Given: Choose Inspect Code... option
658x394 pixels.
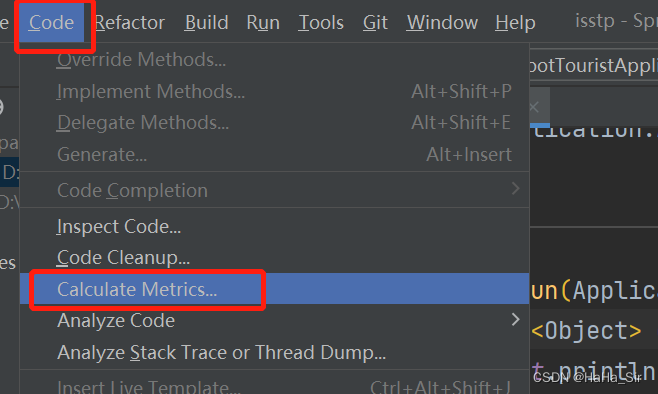Looking at the screenshot, I should tap(274, 227).
